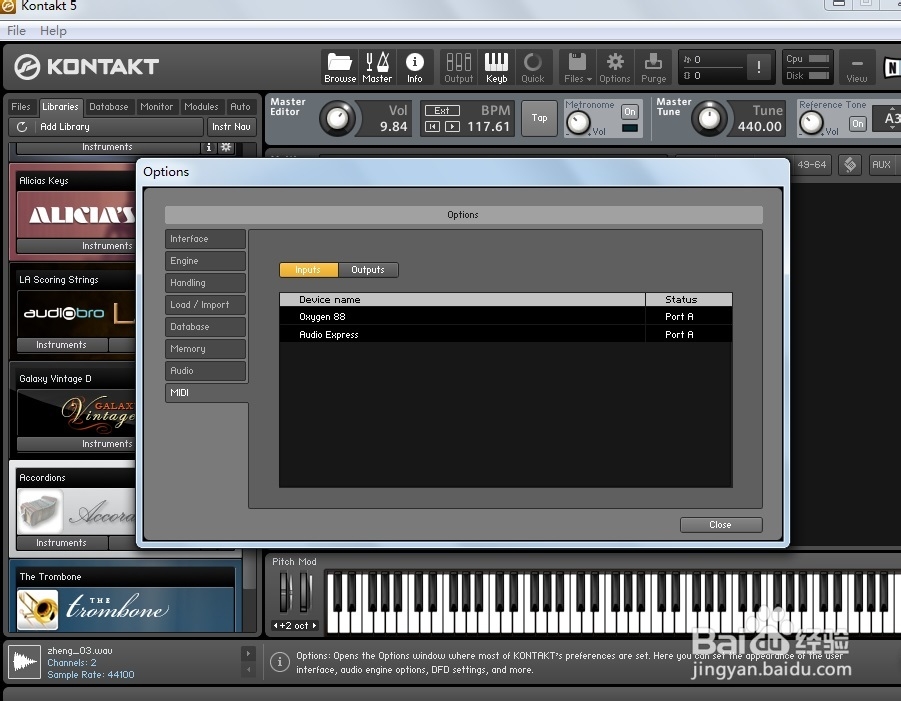
Task: Switch to MIDI Inputs view
Action: coord(309,269)
